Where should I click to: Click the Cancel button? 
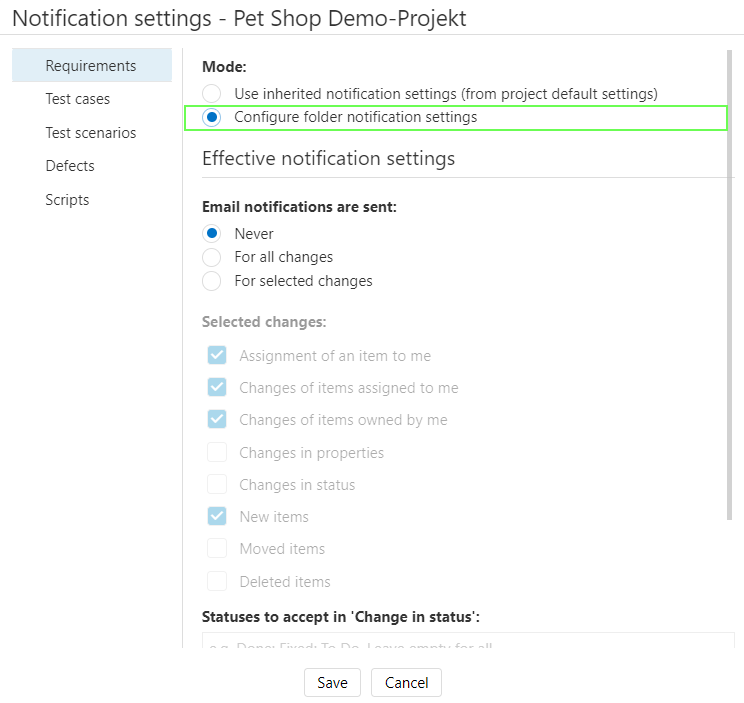click(406, 683)
